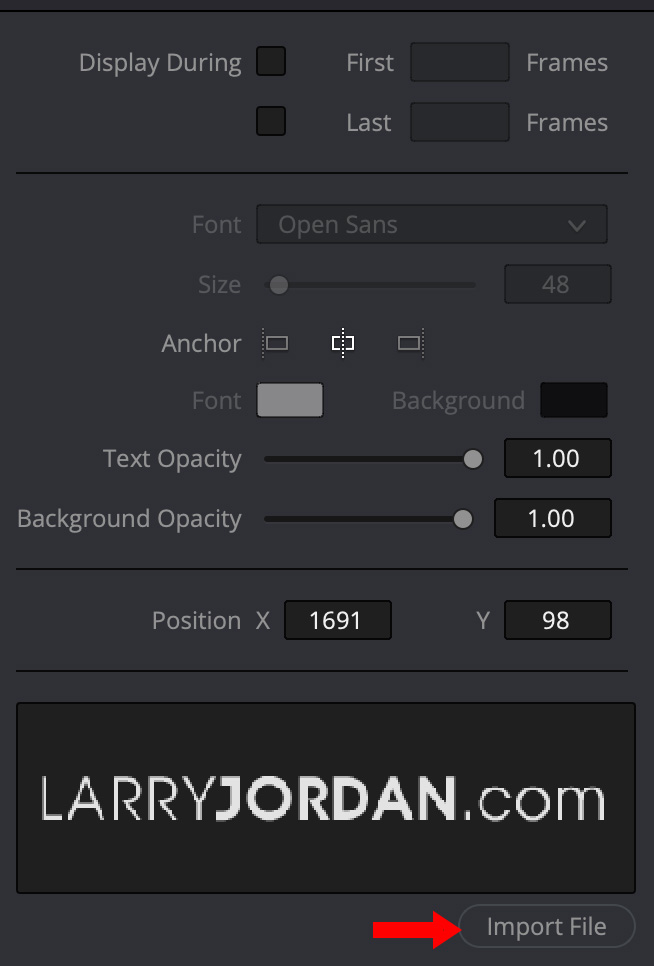Click the Background Opacity slider handle
The height and width of the screenshot is (966, 654).
click(462, 519)
